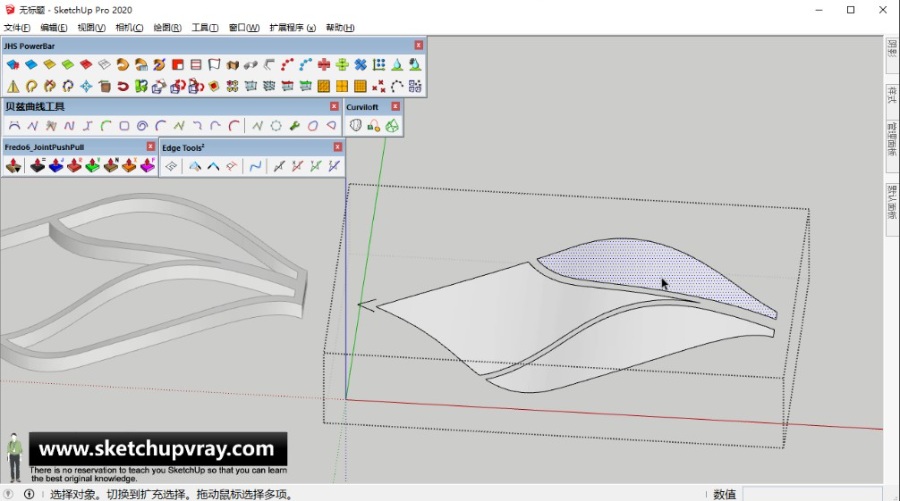Select the orange Extrude Push Pull (X) tool
Image resolution: width=900 pixels, height=501 pixels.
pos(129,166)
